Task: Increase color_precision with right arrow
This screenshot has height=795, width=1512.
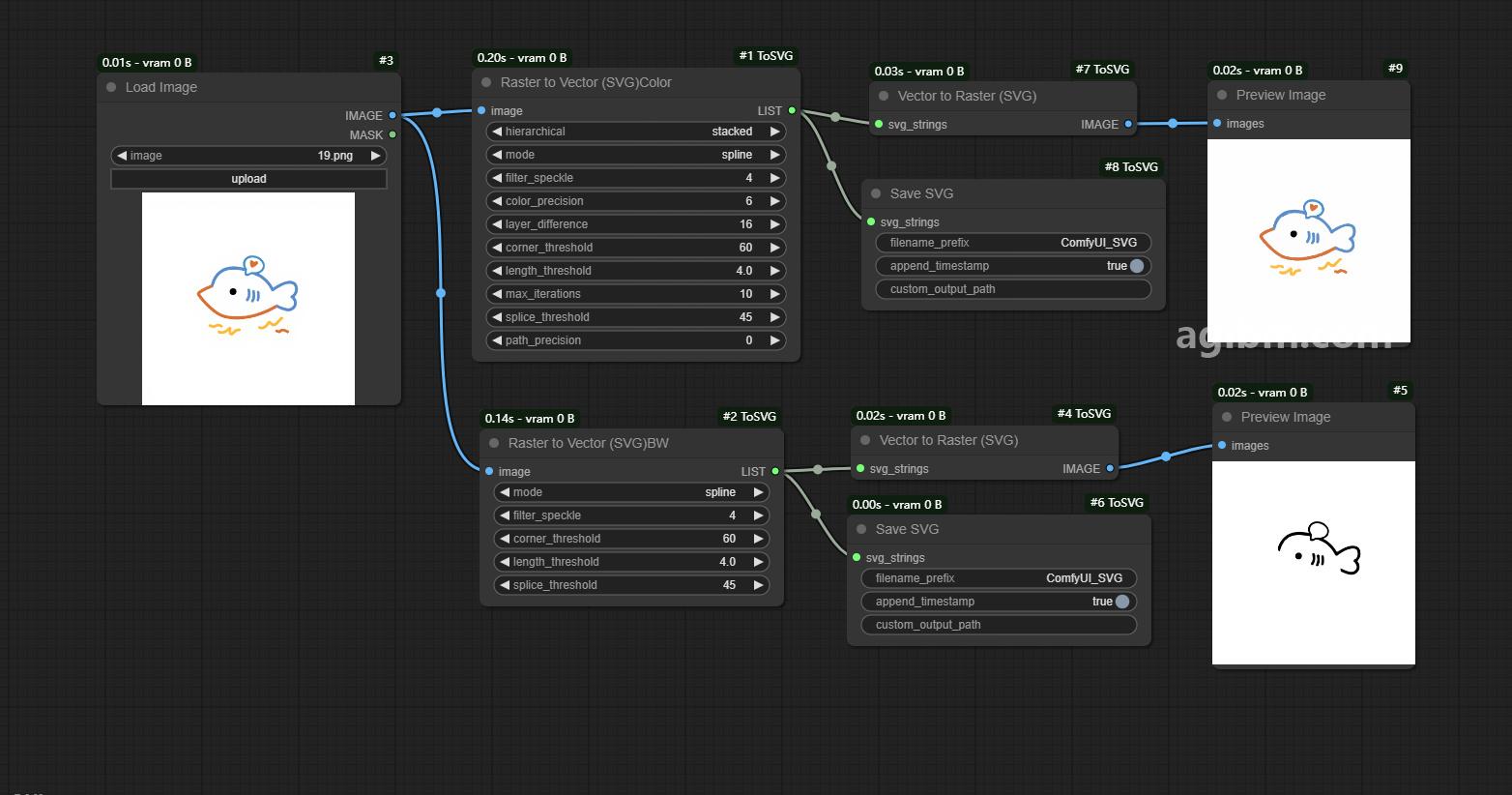Action: 774,201
